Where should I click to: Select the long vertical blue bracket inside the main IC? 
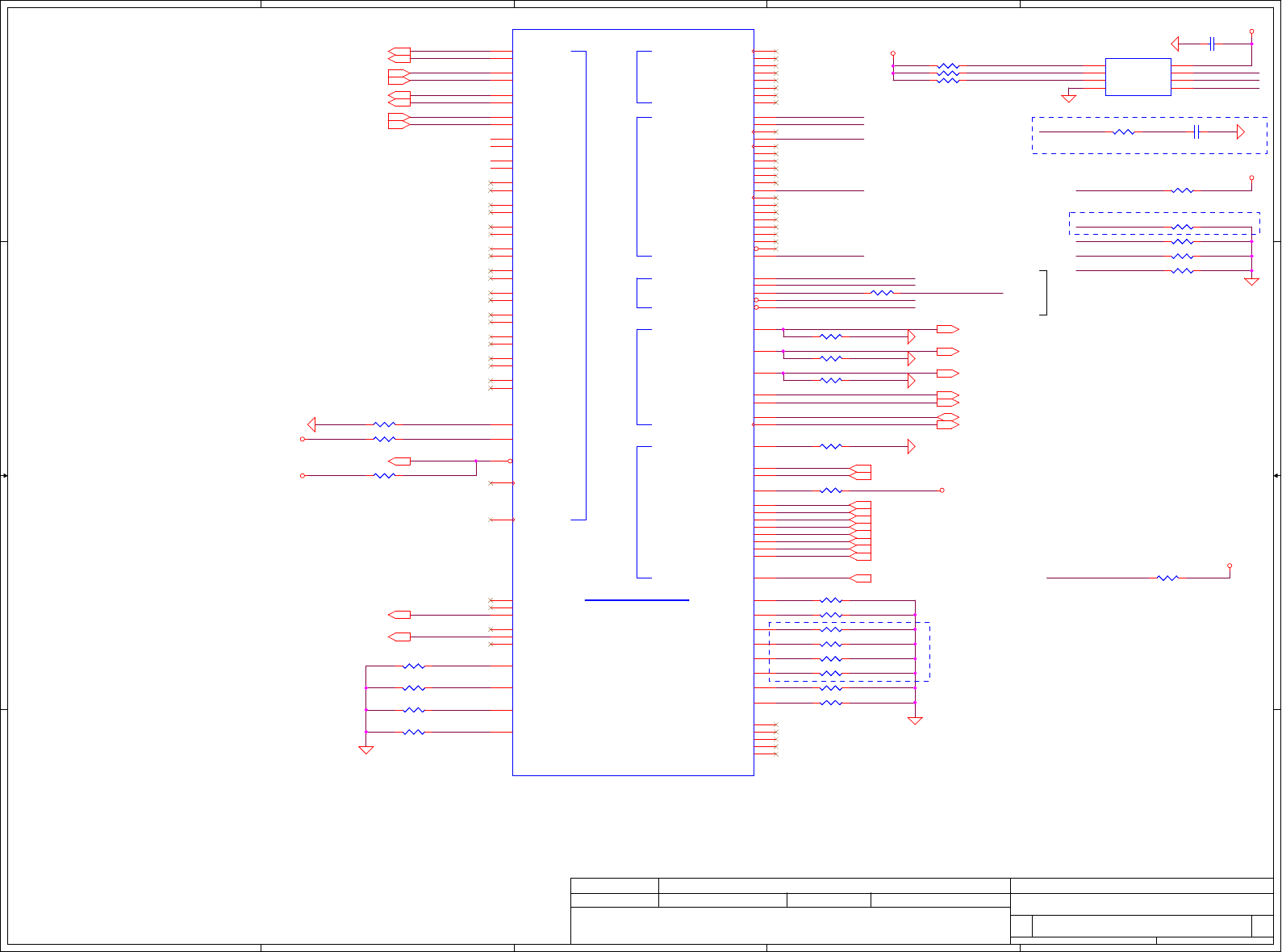tap(578, 286)
